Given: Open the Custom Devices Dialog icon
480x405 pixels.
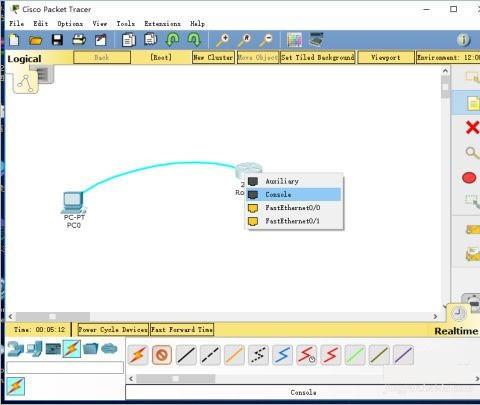Looking at the screenshot, I should click(316, 40).
